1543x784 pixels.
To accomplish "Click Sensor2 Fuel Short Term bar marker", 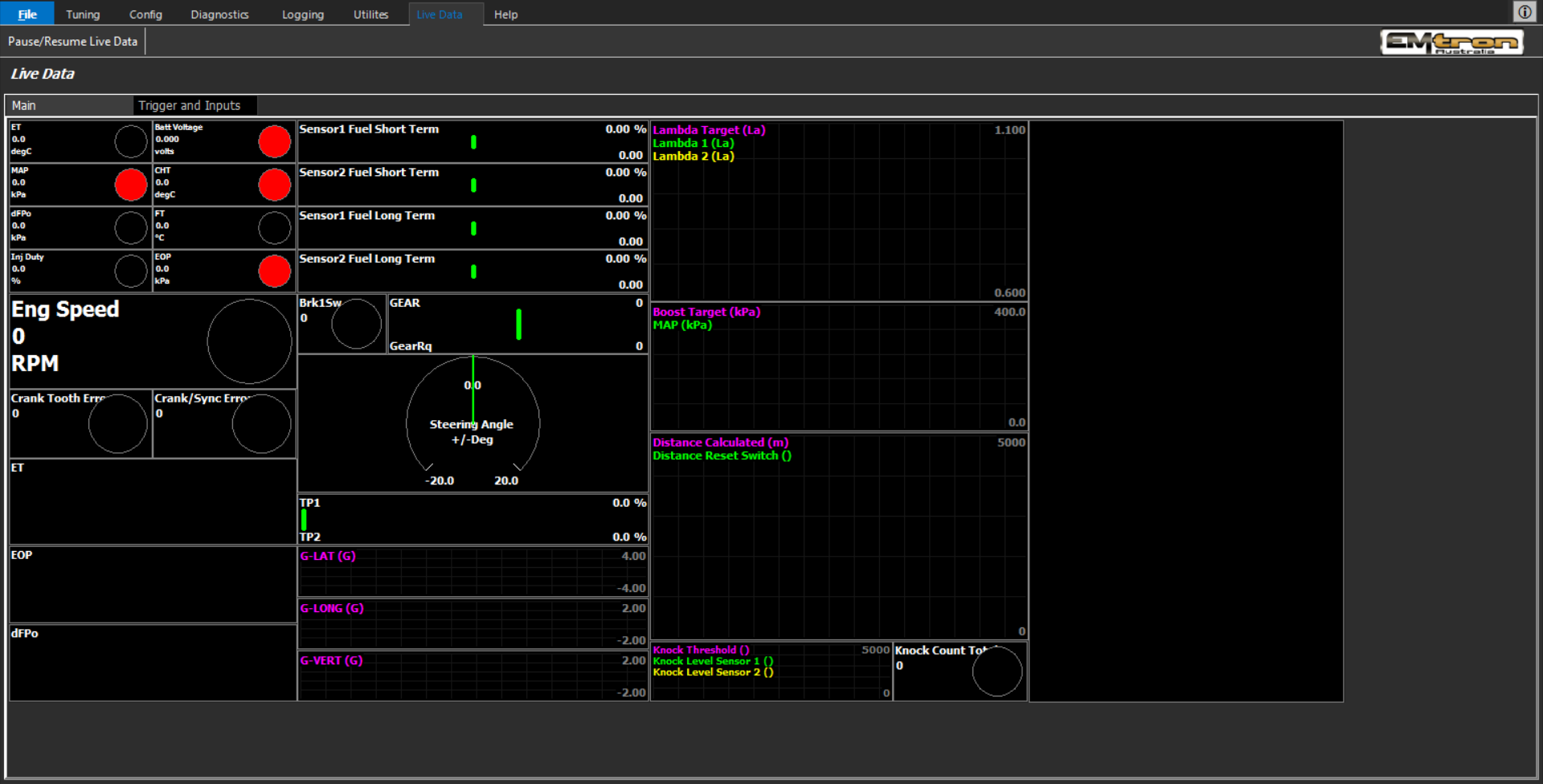I will [x=473, y=186].
